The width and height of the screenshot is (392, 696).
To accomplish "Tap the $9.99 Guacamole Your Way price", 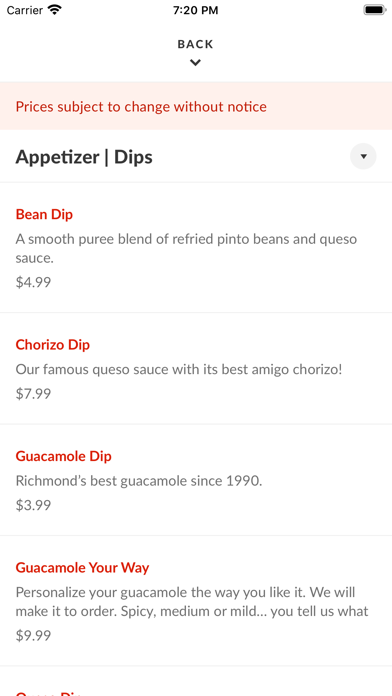I will 33,636.
